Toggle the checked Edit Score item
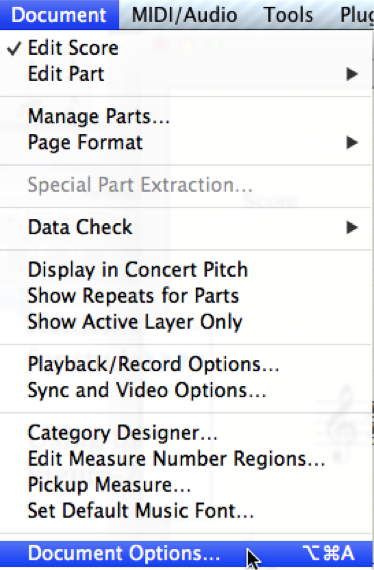Viewport: 374px width, 570px height. click(186, 48)
